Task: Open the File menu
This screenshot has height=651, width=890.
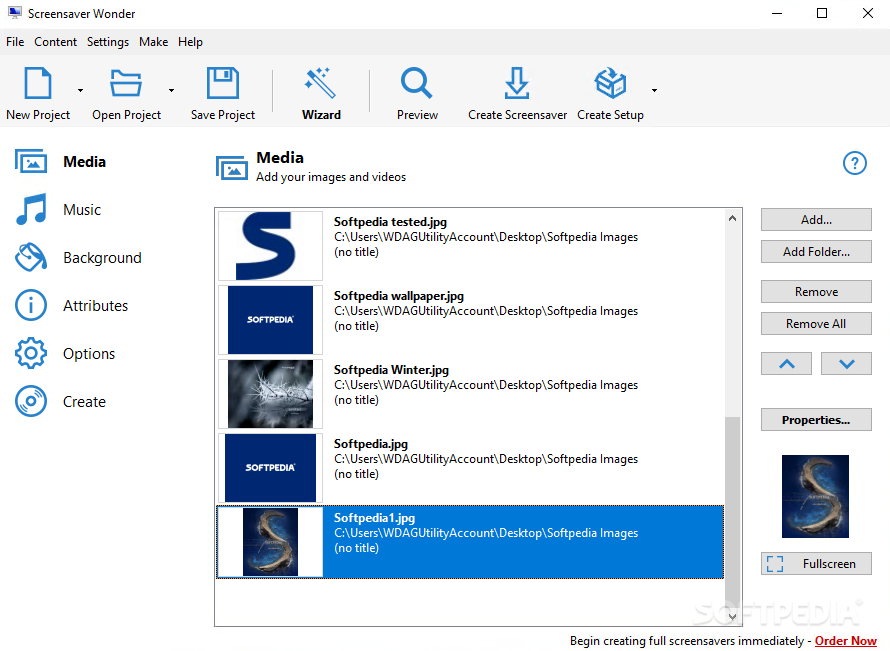Action: tap(15, 42)
